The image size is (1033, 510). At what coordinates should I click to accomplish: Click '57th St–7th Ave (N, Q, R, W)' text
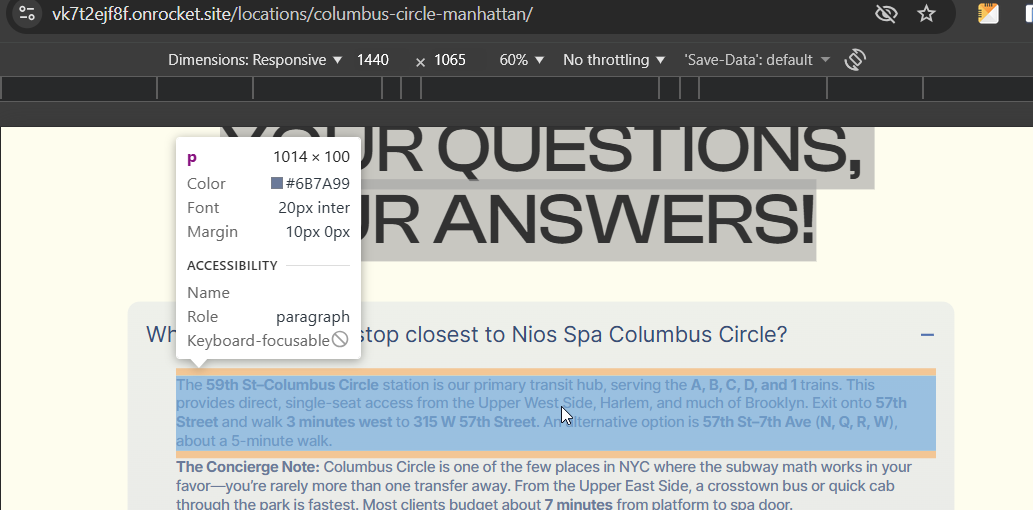point(799,422)
